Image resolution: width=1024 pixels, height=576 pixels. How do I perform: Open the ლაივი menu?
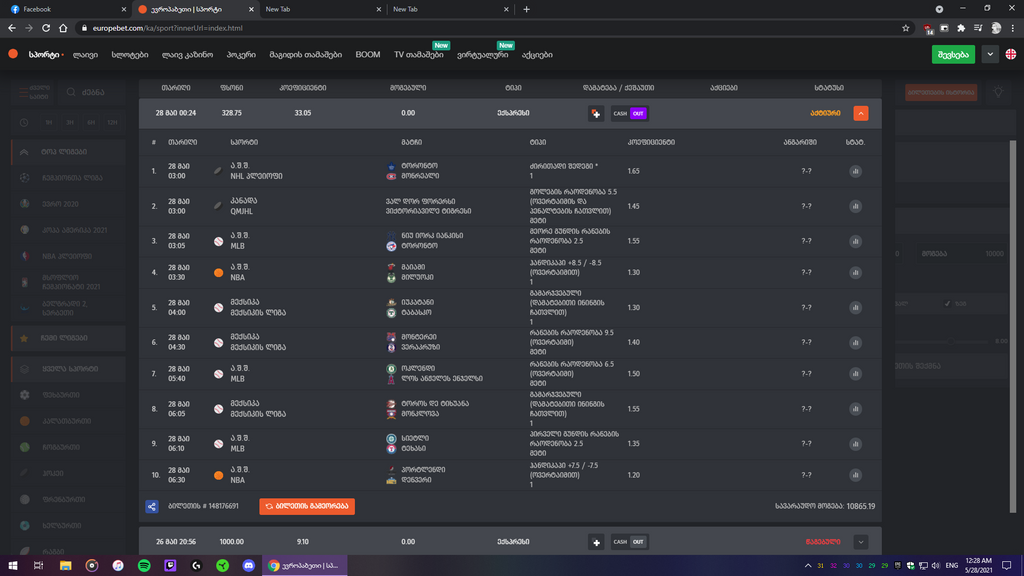point(86,55)
